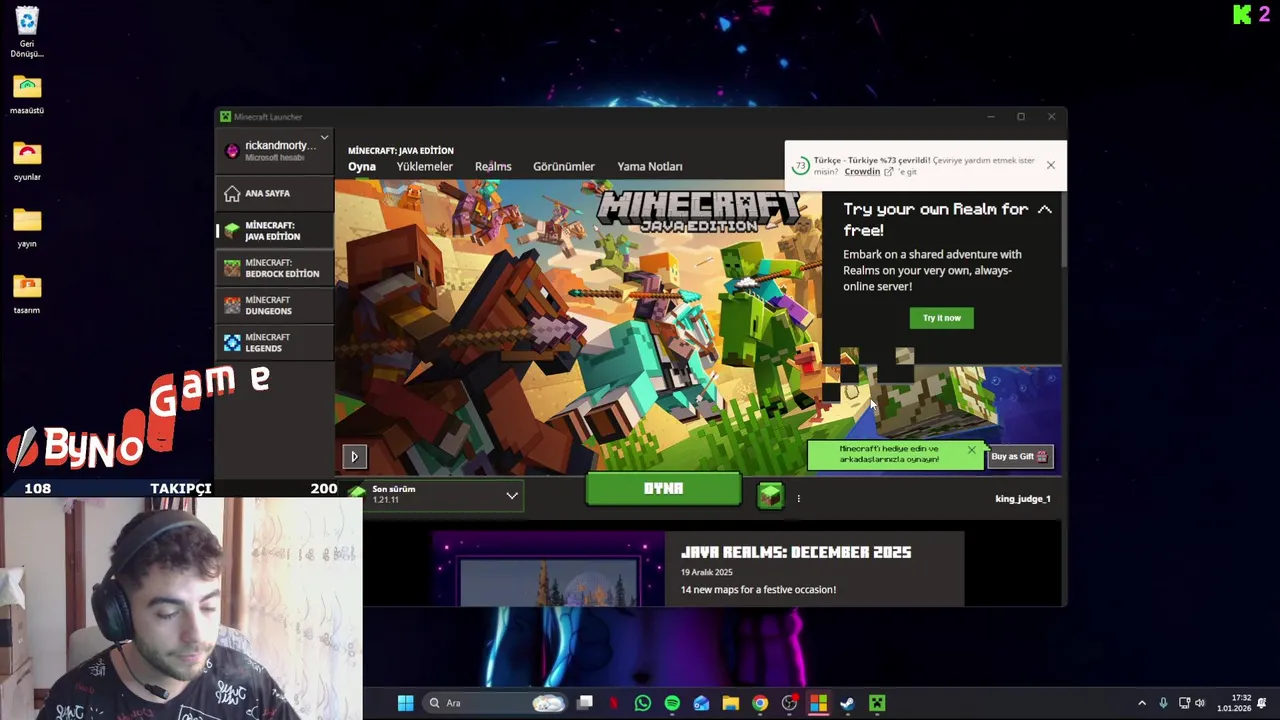Switch to the Oyna tab
This screenshot has width=1280, height=720.
click(362, 167)
